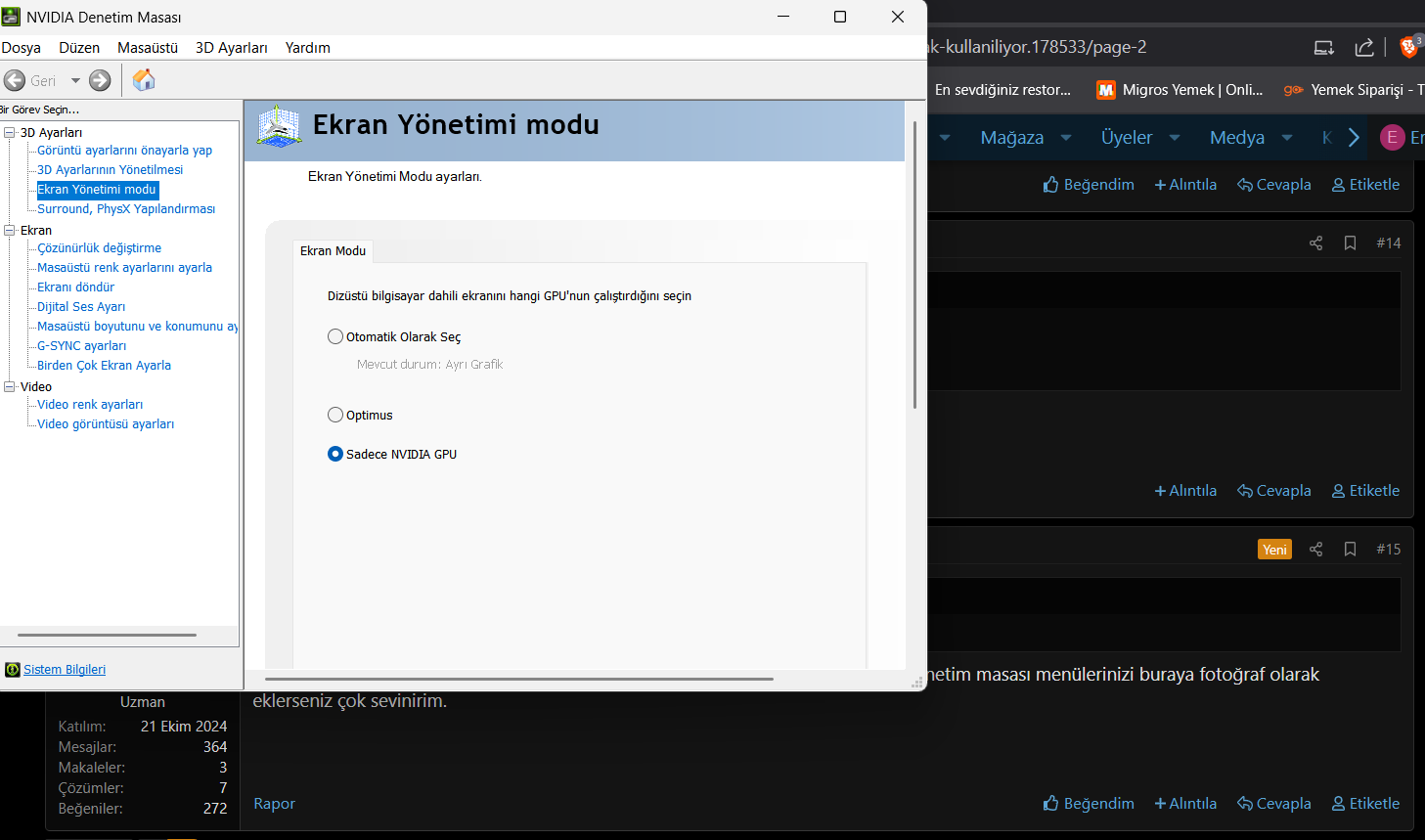Open post #14 permalink
Viewport: 1425px width, 840px height.
(x=1389, y=243)
